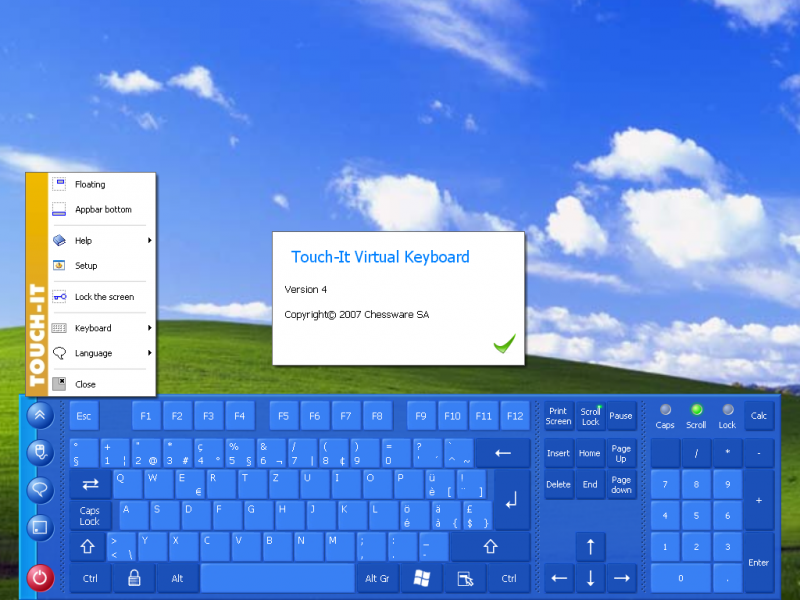Toggle the Insert key

click(558, 453)
